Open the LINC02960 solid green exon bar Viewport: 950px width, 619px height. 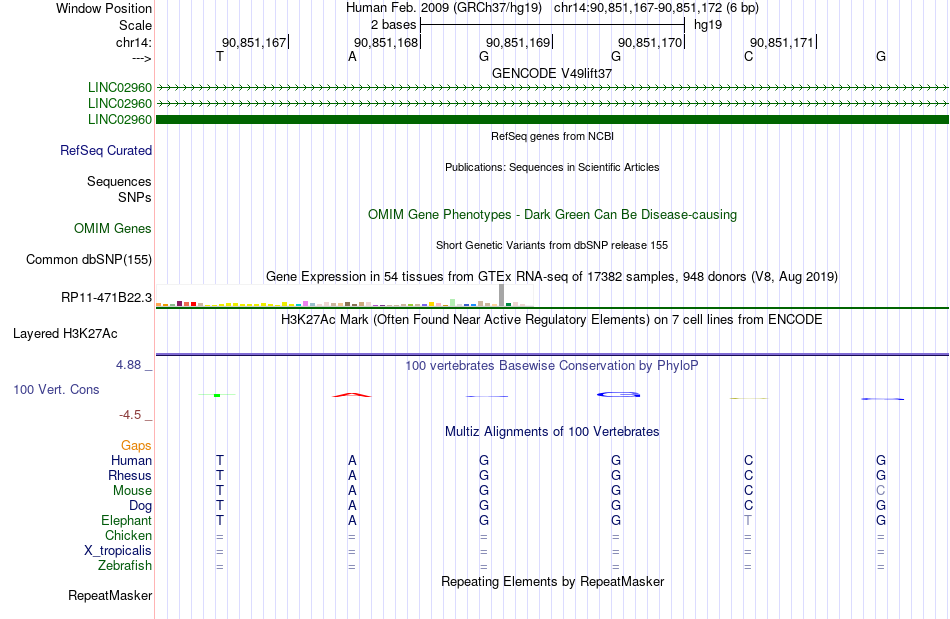552,119
